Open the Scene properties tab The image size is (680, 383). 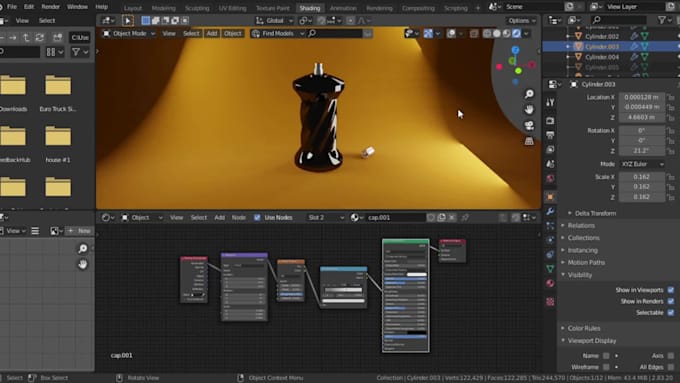(550, 164)
